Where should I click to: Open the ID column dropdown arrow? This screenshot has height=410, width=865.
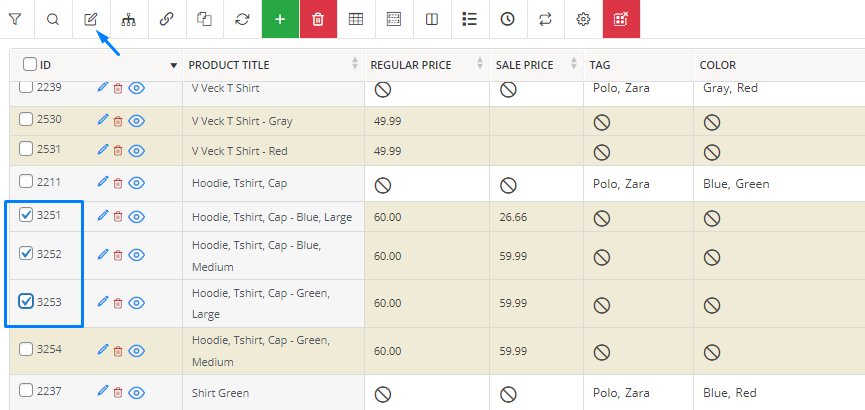click(174, 65)
